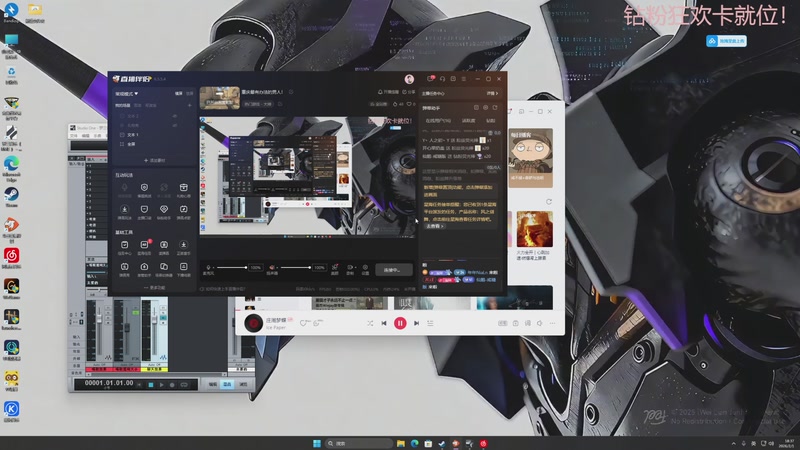Click the profile avatar in live companion title bar
Viewport: 800px width, 450px height.
coord(409,79)
